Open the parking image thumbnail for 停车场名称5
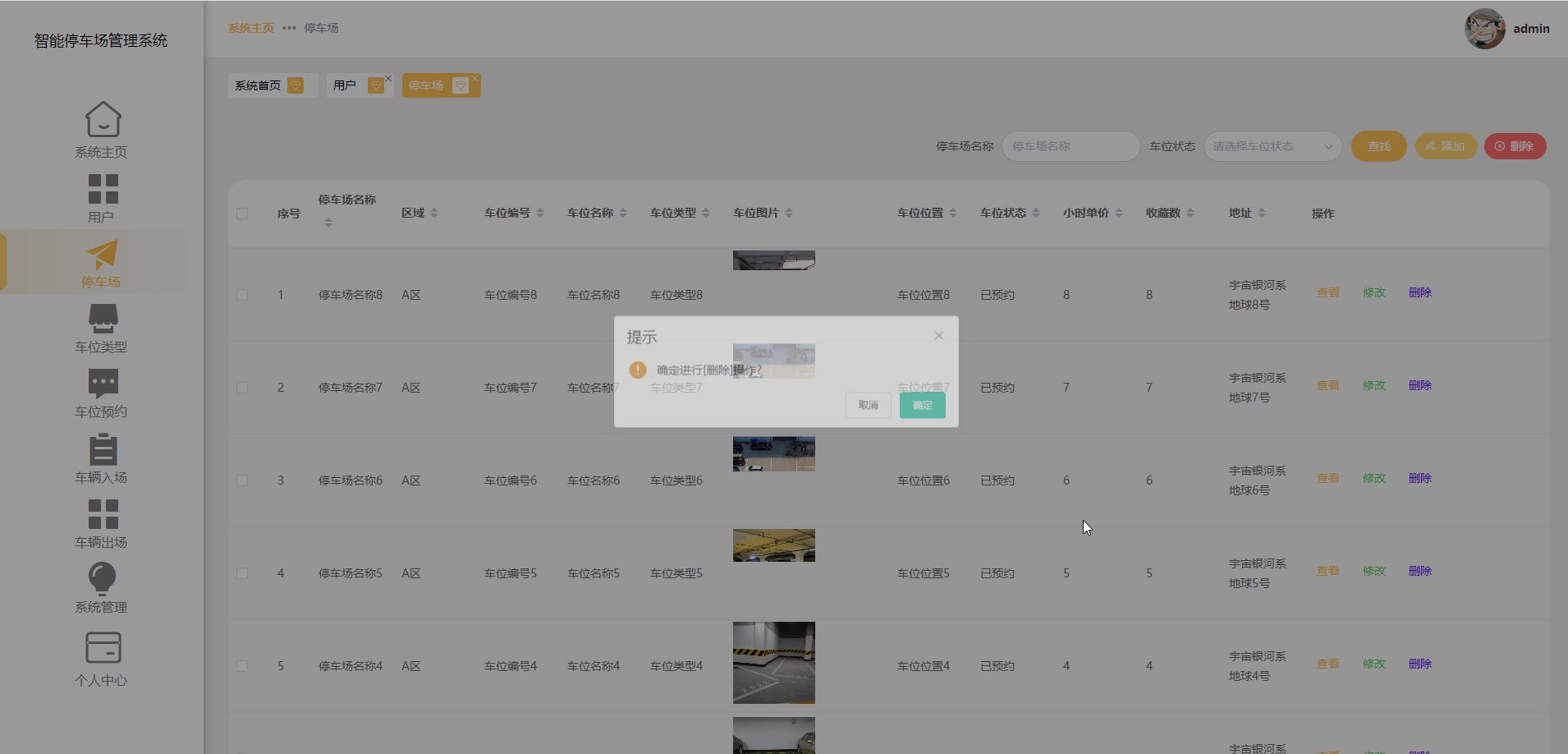 pyautogui.click(x=774, y=545)
